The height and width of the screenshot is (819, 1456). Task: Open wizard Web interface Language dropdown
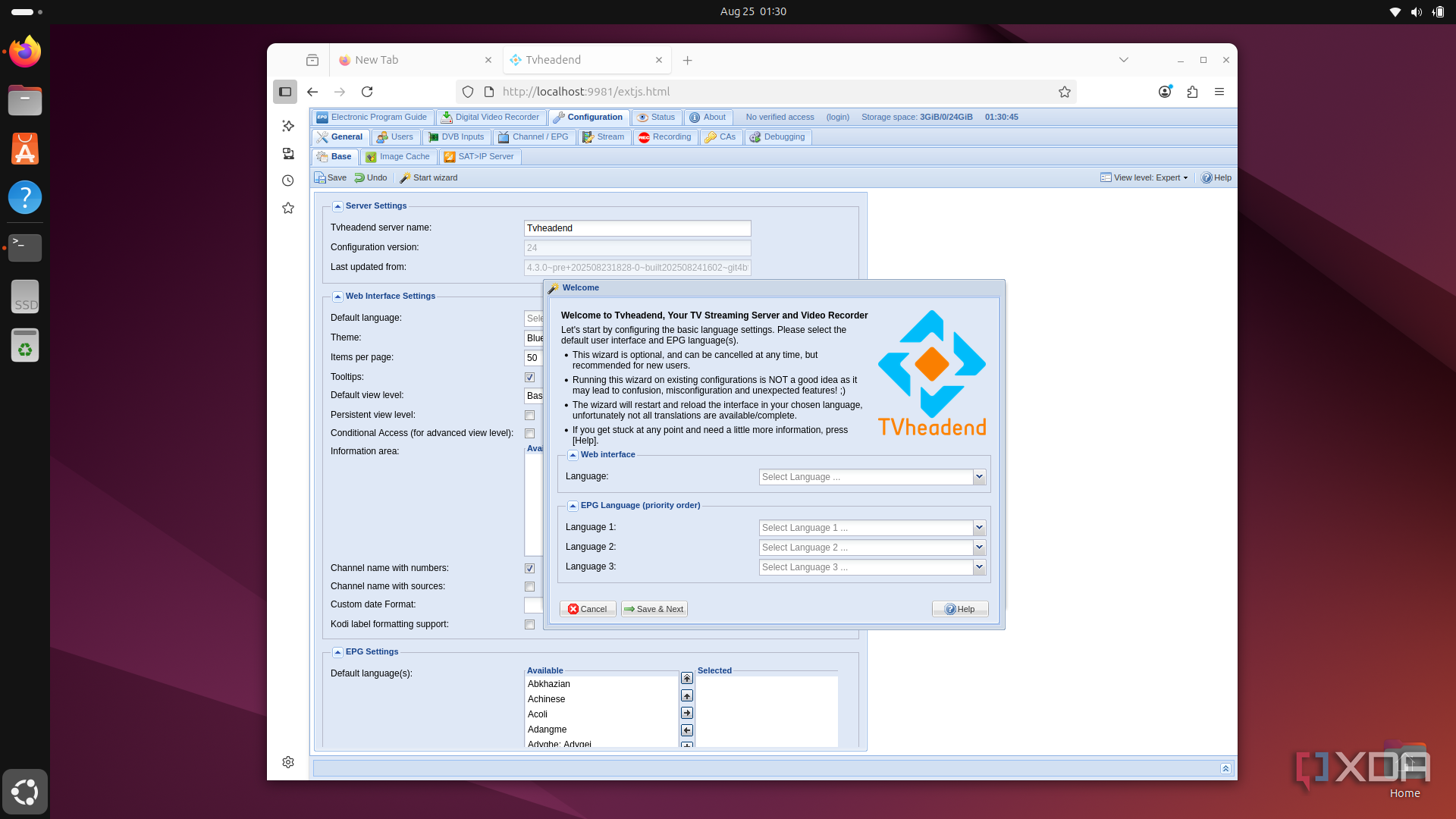pyautogui.click(x=979, y=477)
